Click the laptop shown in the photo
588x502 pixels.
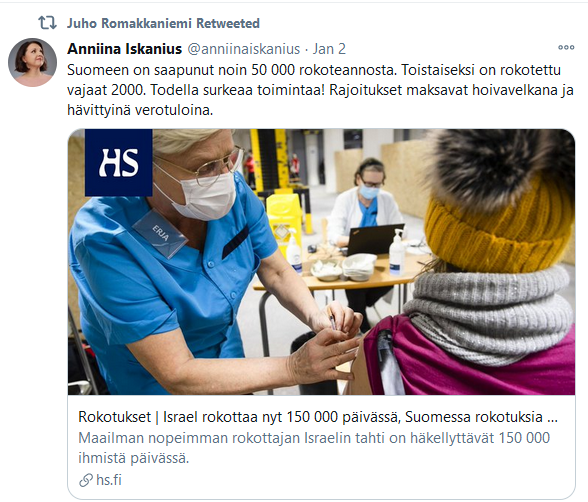click(375, 240)
